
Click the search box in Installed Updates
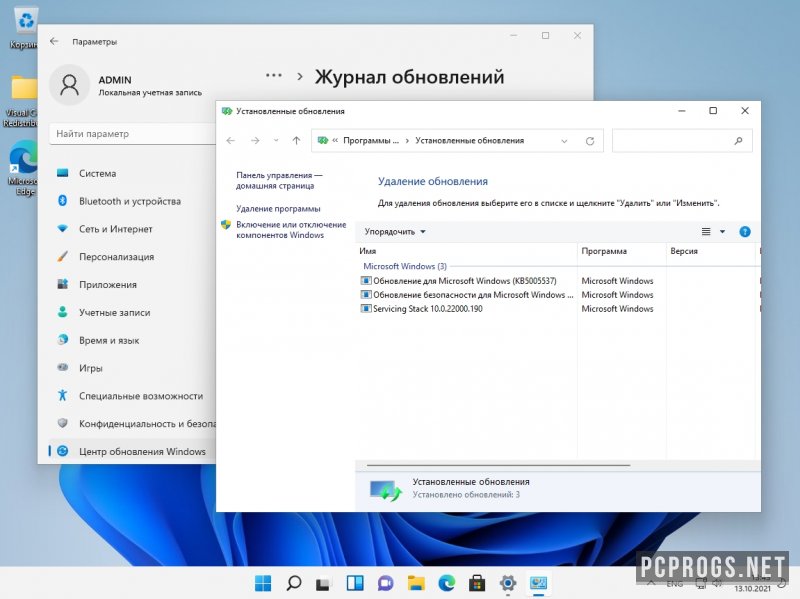(682, 141)
